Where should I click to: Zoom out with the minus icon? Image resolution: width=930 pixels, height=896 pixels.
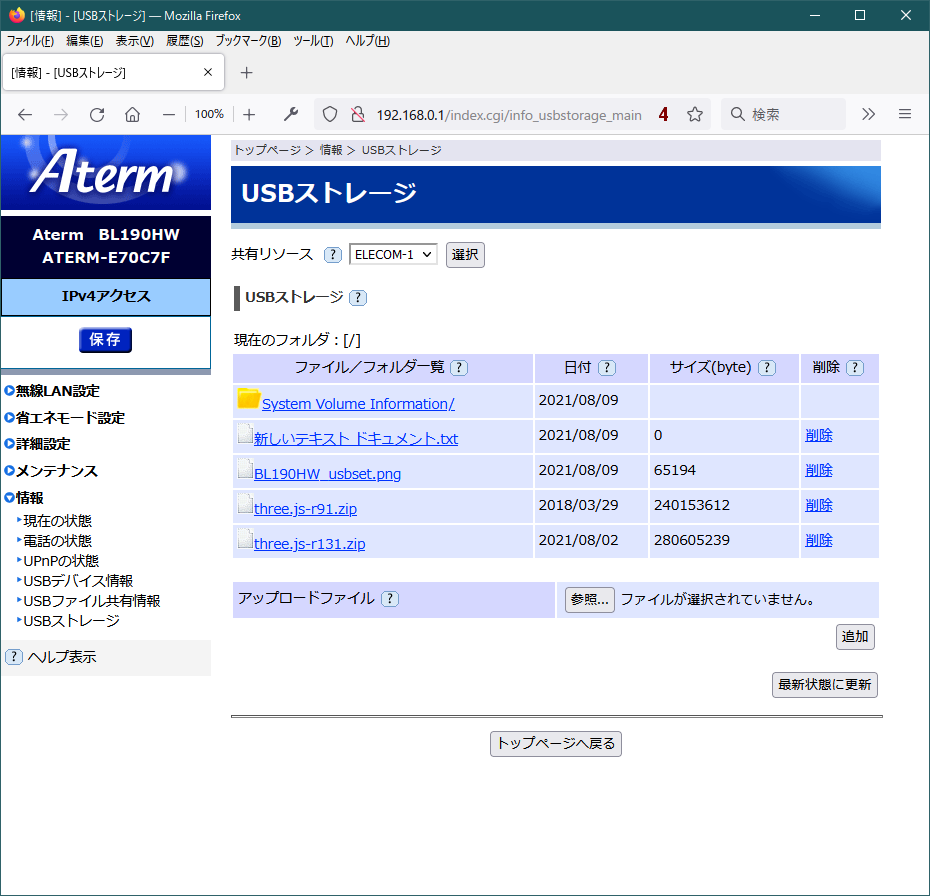coord(169,114)
